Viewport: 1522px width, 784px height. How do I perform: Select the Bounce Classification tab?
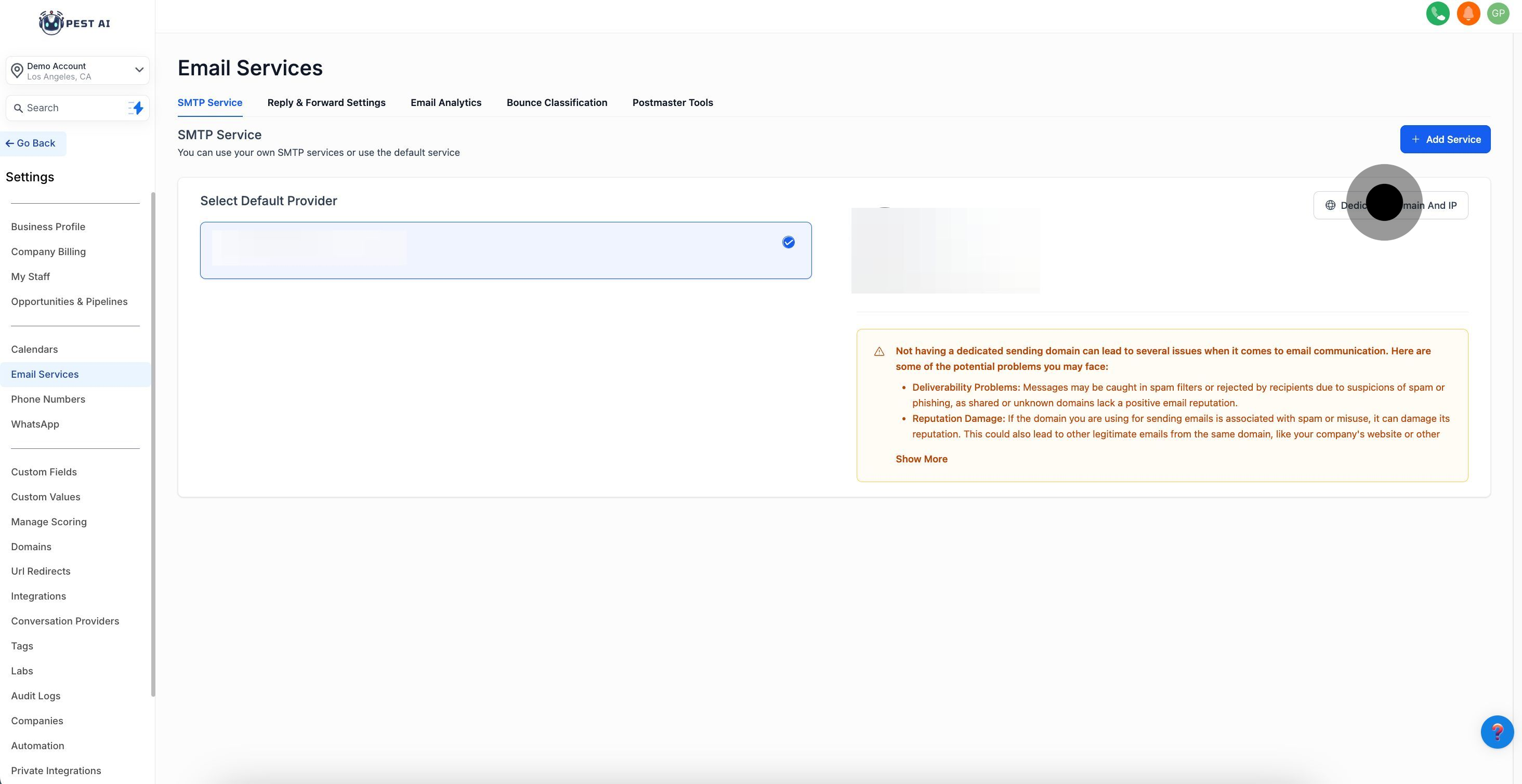click(x=557, y=103)
